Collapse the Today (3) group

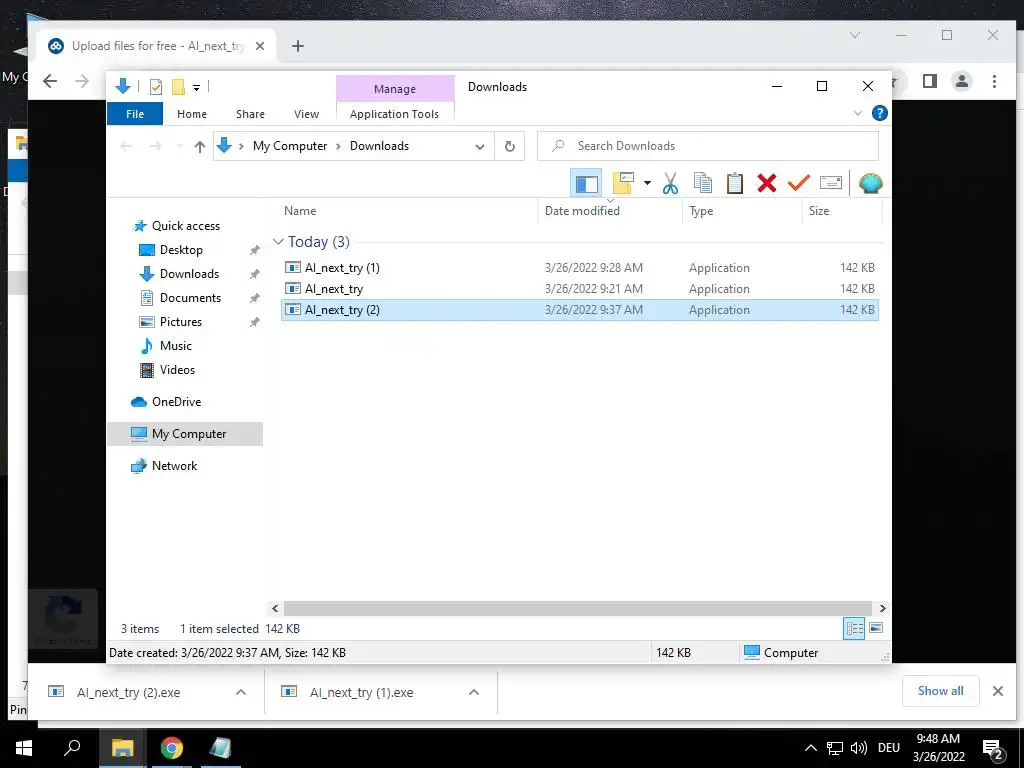(278, 242)
